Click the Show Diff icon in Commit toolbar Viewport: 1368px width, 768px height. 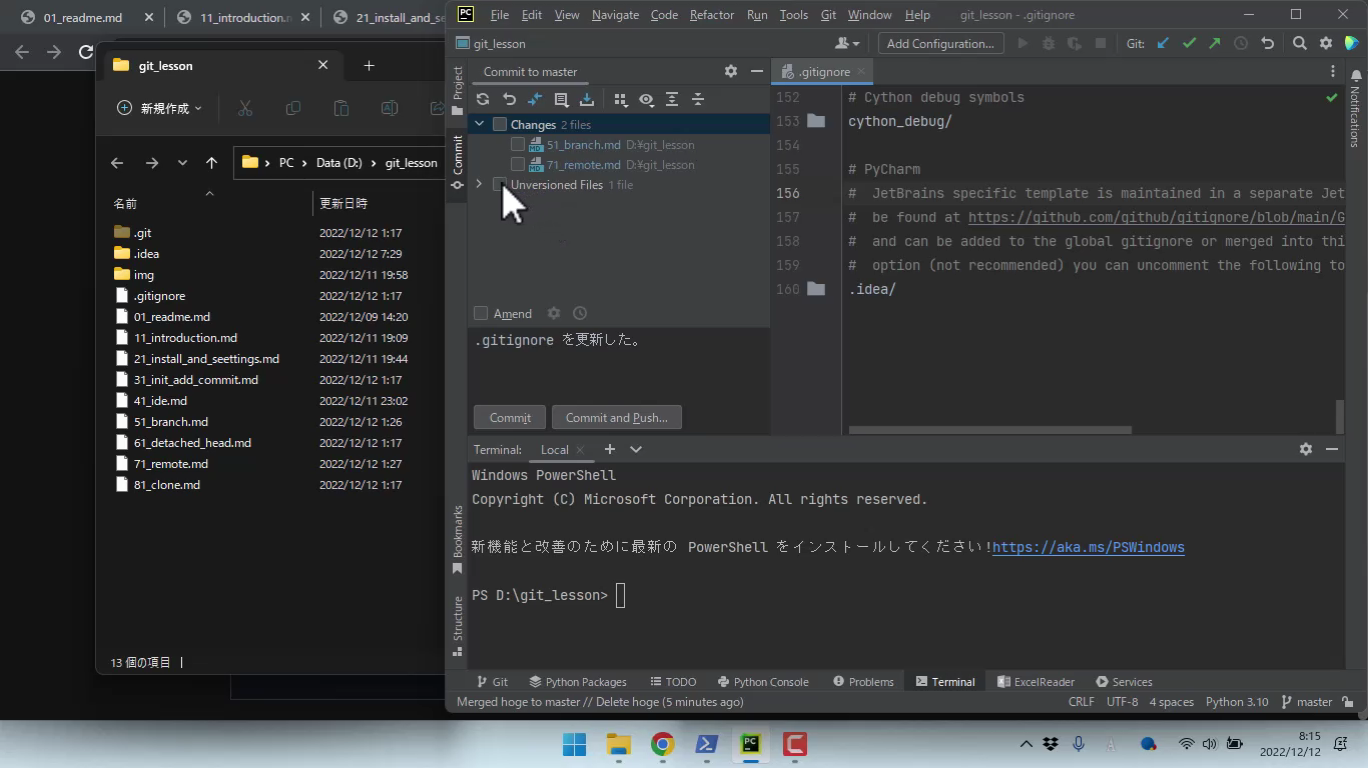(535, 99)
